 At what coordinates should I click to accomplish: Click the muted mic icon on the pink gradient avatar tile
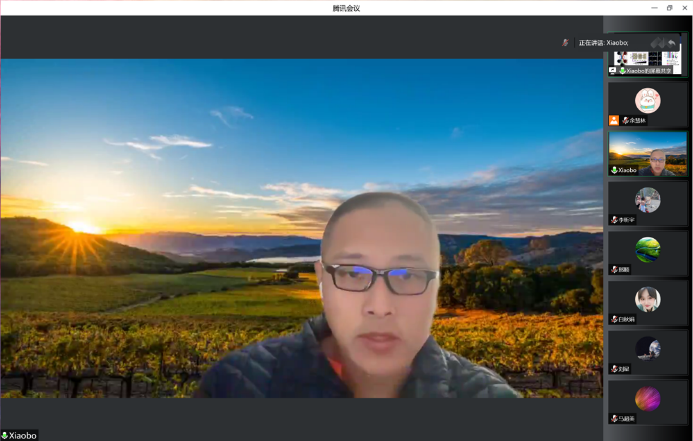(x=614, y=418)
